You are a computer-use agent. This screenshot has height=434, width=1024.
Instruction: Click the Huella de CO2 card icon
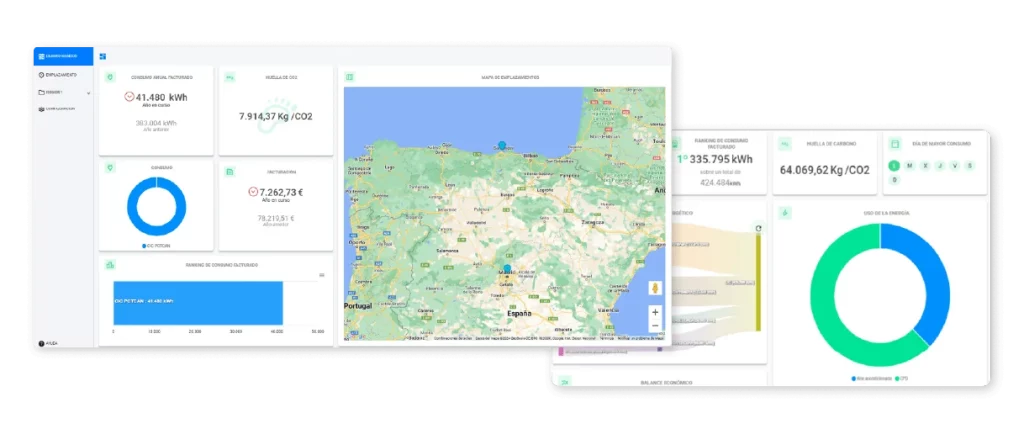coord(230,77)
